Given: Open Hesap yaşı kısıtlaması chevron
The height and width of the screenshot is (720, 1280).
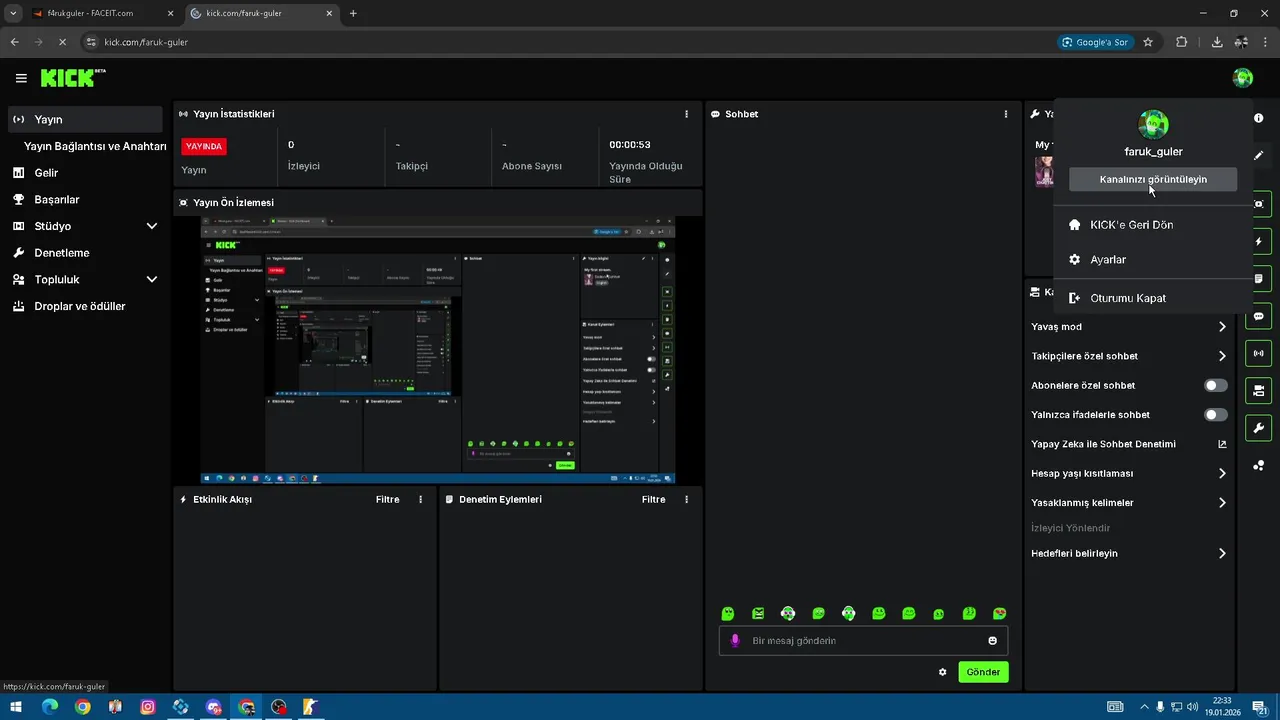Looking at the screenshot, I should [x=1222, y=473].
